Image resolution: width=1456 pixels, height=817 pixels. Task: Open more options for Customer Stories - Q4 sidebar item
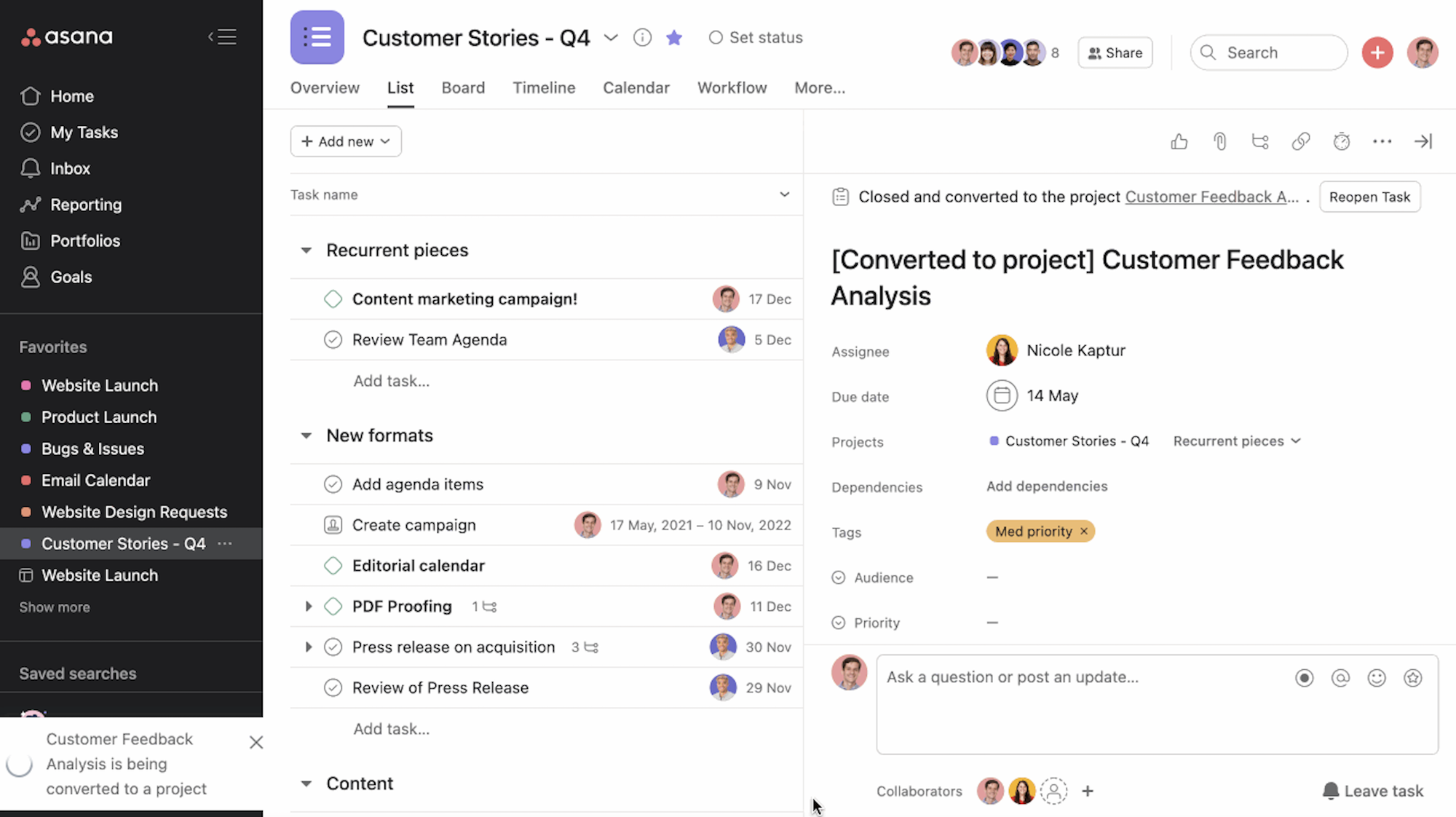pyautogui.click(x=225, y=543)
